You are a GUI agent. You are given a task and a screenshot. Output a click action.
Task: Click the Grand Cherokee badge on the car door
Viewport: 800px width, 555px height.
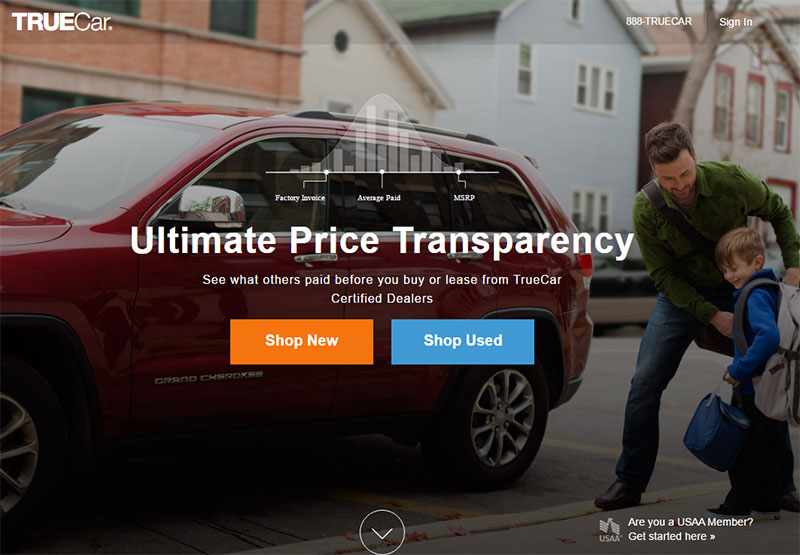[209, 377]
